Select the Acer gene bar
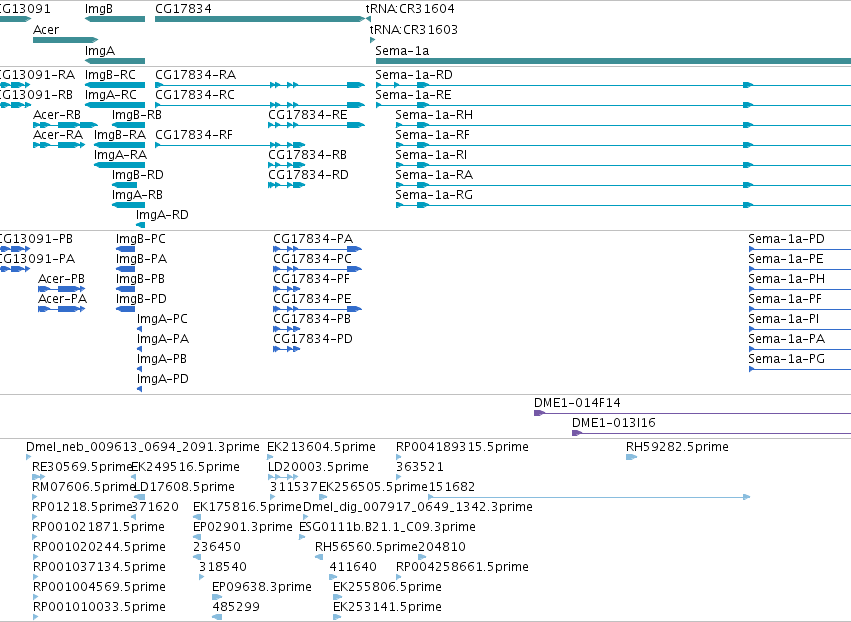Screen dimensions: 851x622 point(65,40)
